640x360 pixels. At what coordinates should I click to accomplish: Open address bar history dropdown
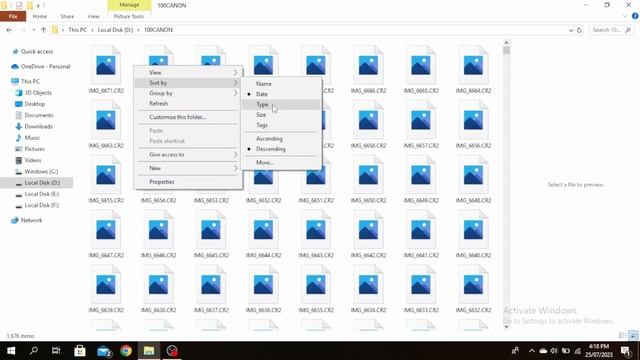(571, 30)
